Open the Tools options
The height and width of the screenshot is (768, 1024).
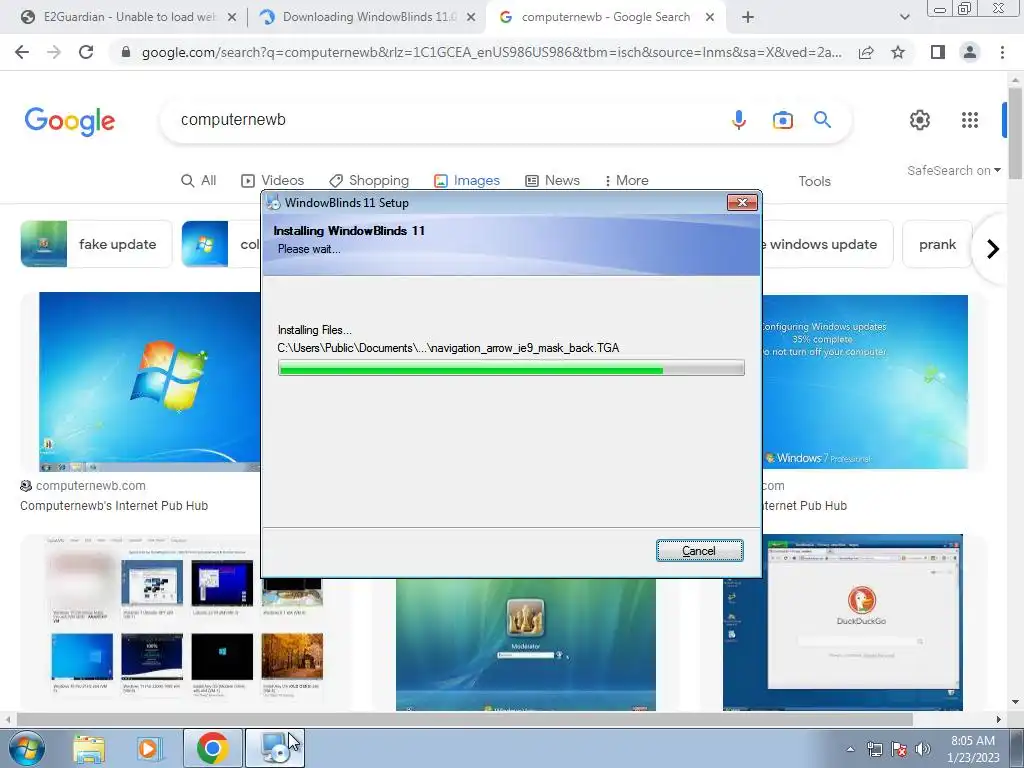pyautogui.click(x=814, y=181)
